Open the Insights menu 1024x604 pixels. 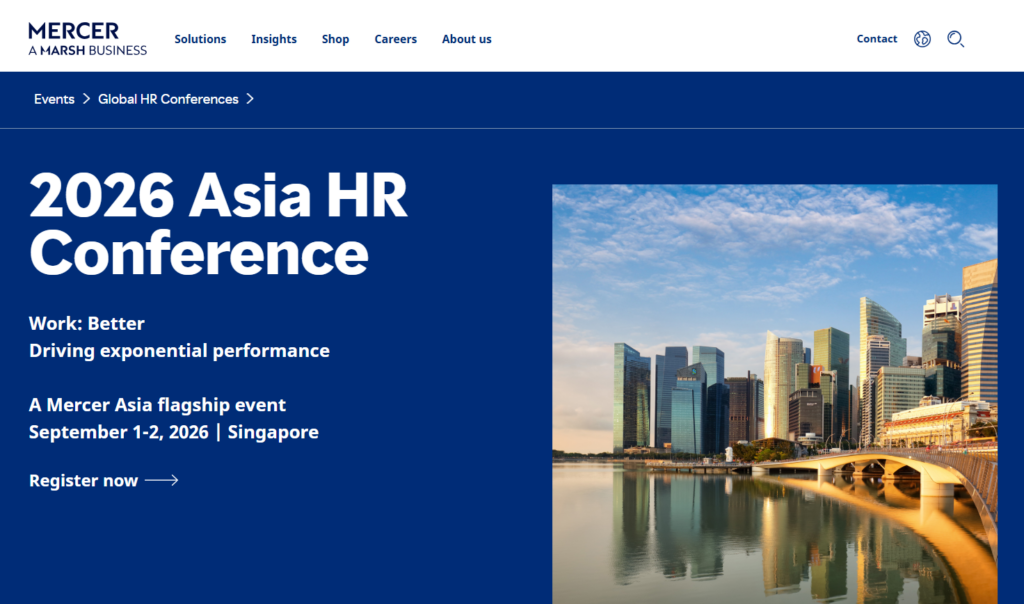(x=274, y=39)
